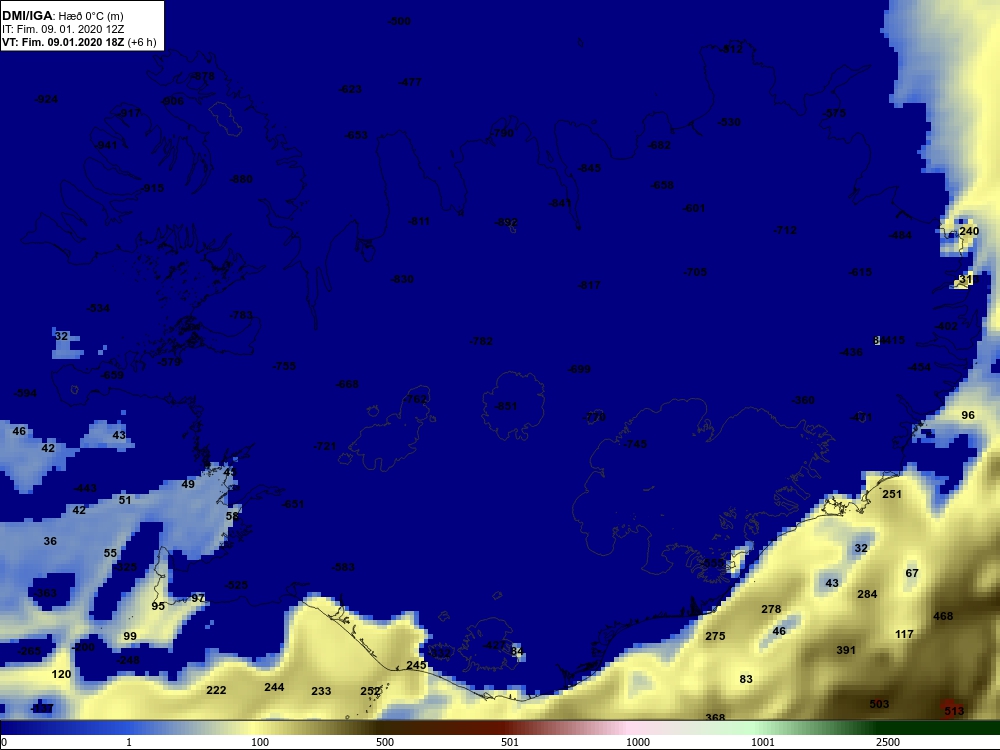Viewport: 1000px width, 750px height.
Task: Click the legend label "2500"
Action: click(888, 742)
